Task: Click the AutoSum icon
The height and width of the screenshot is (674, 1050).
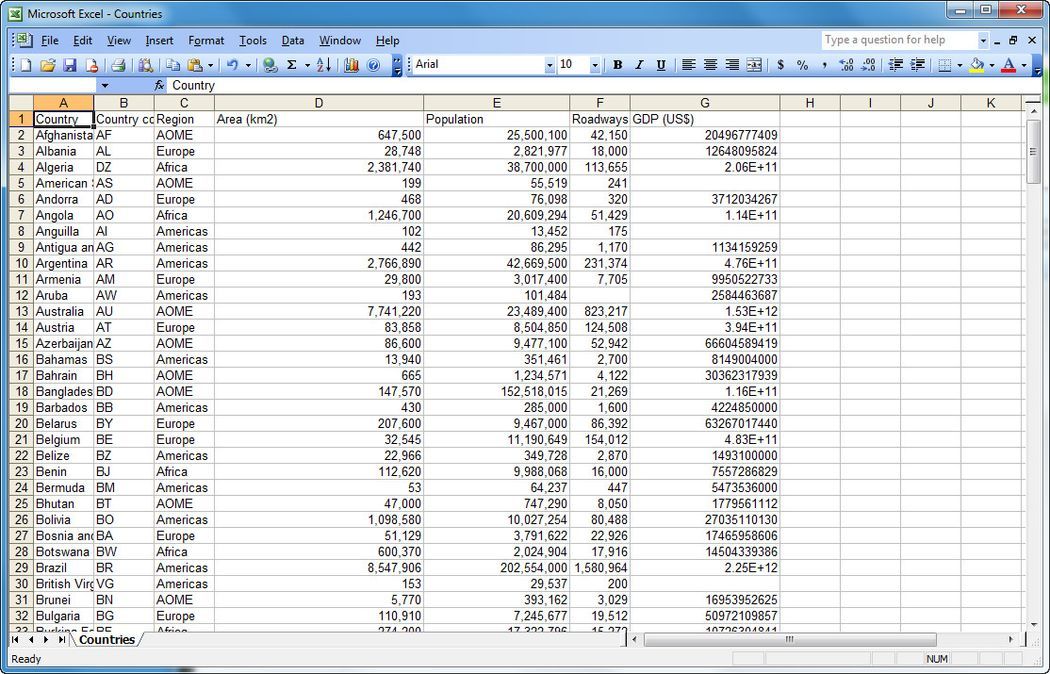Action: (290, 64)
